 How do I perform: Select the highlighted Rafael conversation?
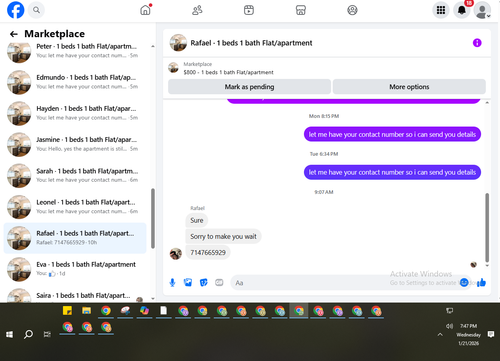pyautogui.click(x=75, y=238)
